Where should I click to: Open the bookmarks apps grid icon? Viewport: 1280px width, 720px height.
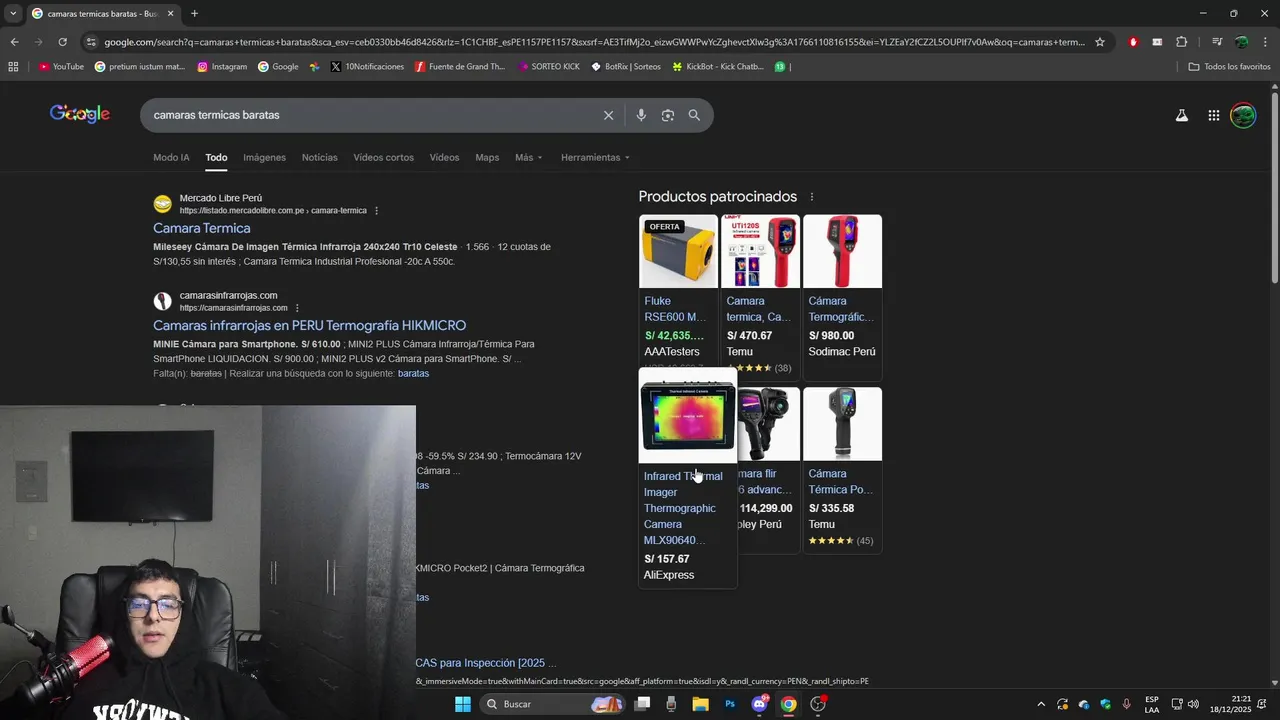(13, 67)
